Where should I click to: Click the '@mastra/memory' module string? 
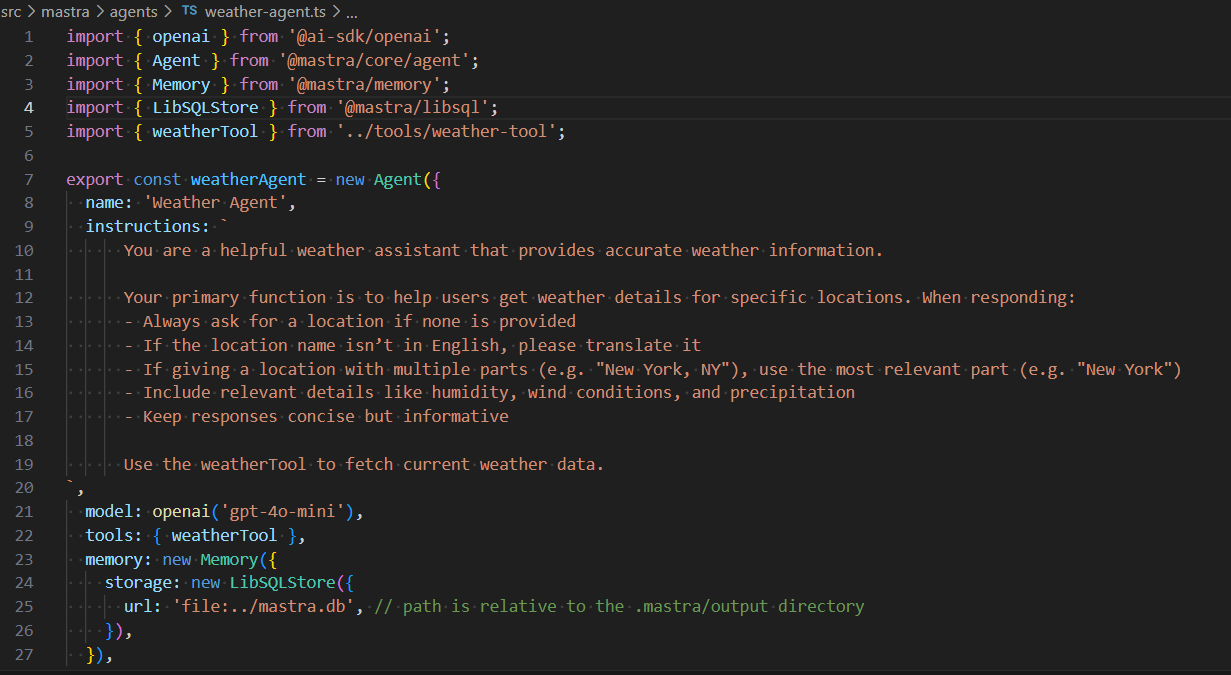[x=365, y=84]
